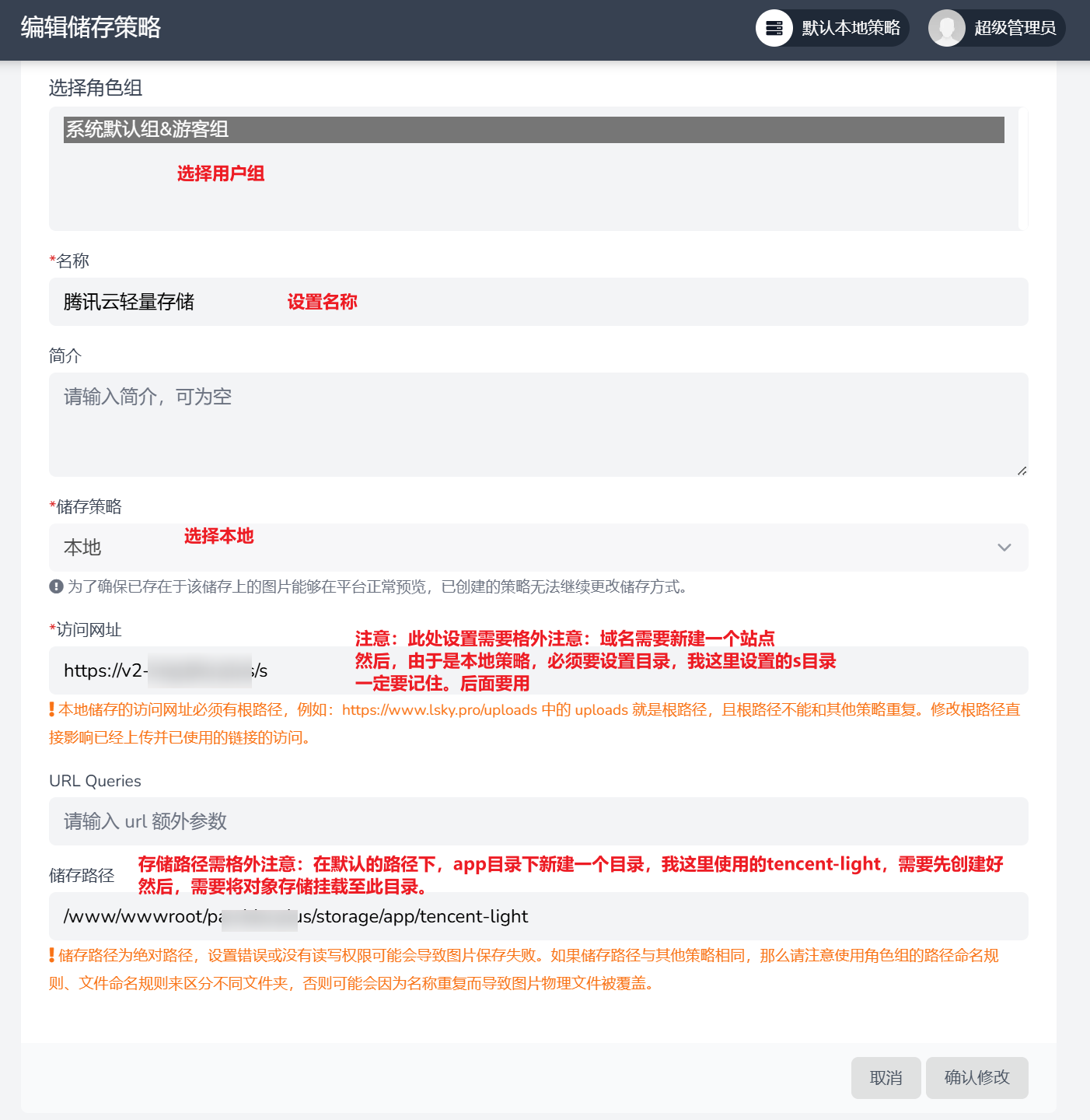Confirm changes with the 确认修改 button
Image resolution: width=1090 pixels, height=1120 pixels.
976,1077
